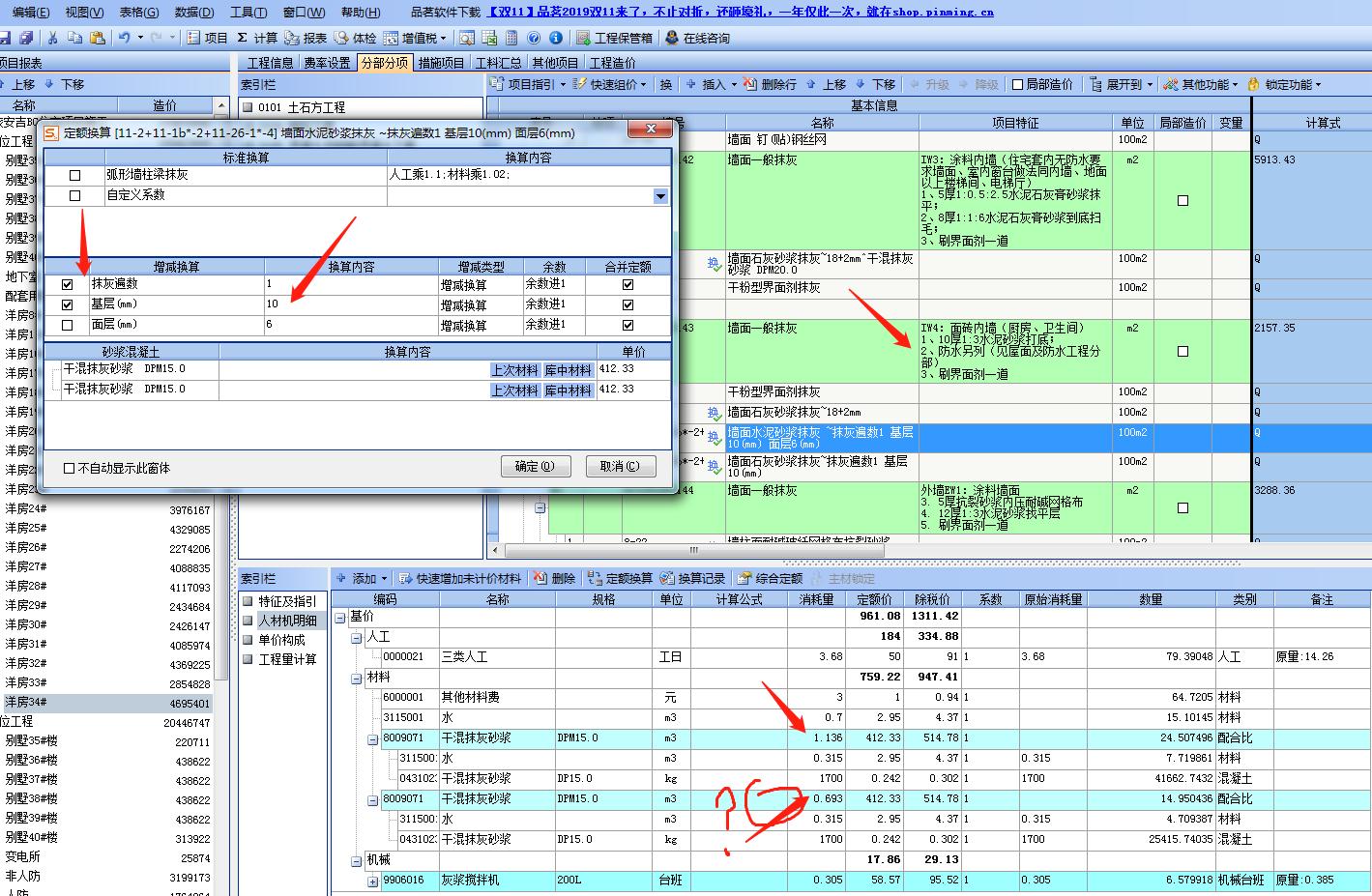Click the blue info icon
The height and width of the screenshot is (896, 1372).
click(x=556, y=38)
